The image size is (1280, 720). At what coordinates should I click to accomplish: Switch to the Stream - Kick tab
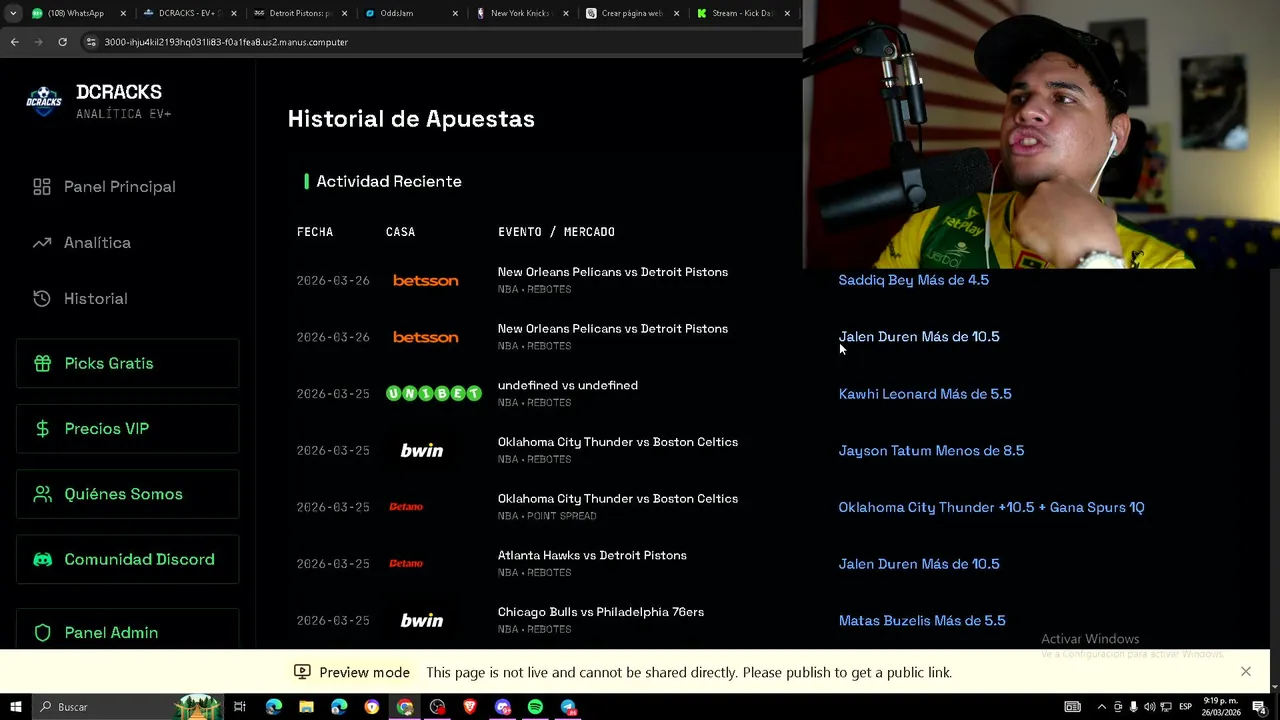pyautogui.click(x=741, y=13)
